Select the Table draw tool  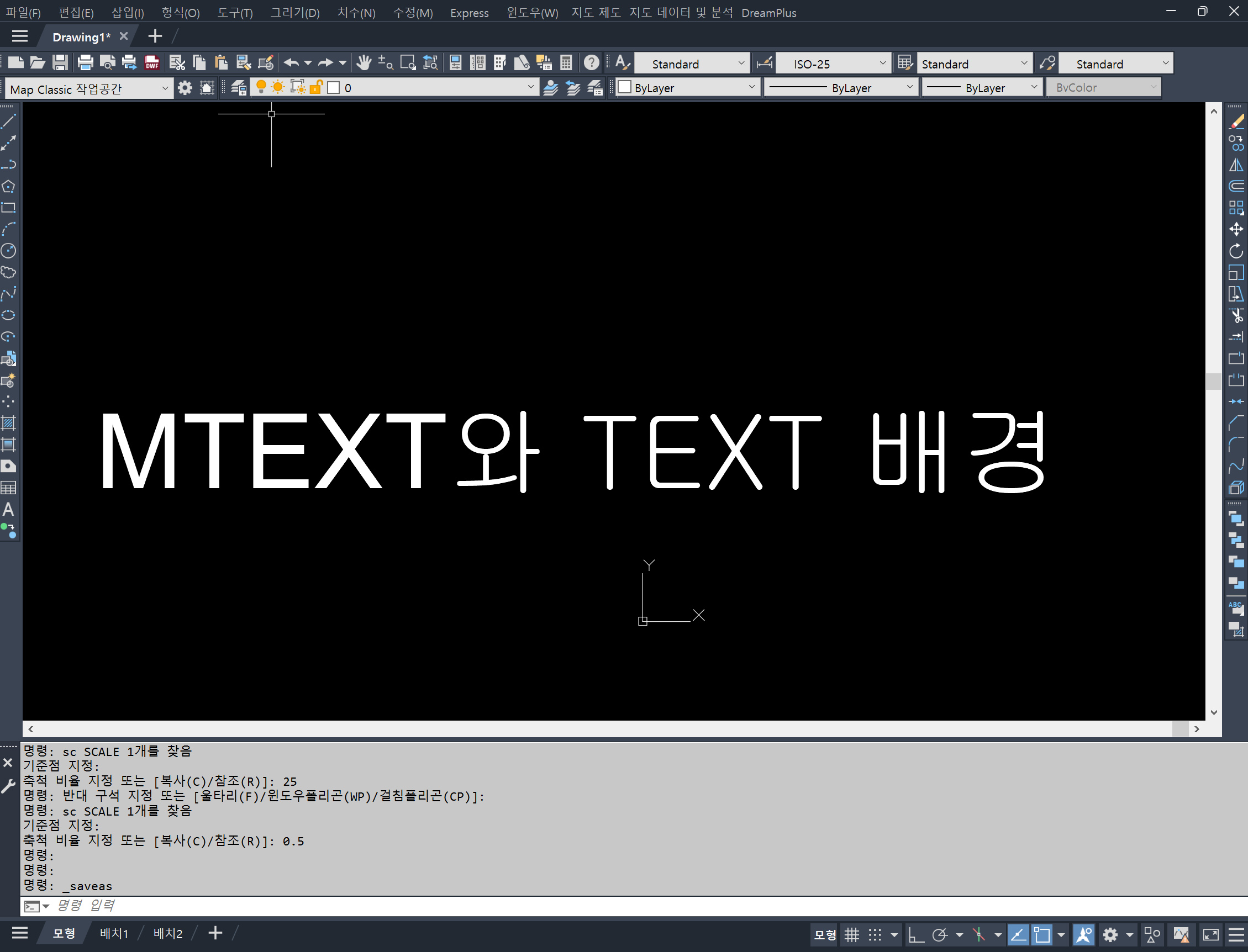click(x=8, y=488)
